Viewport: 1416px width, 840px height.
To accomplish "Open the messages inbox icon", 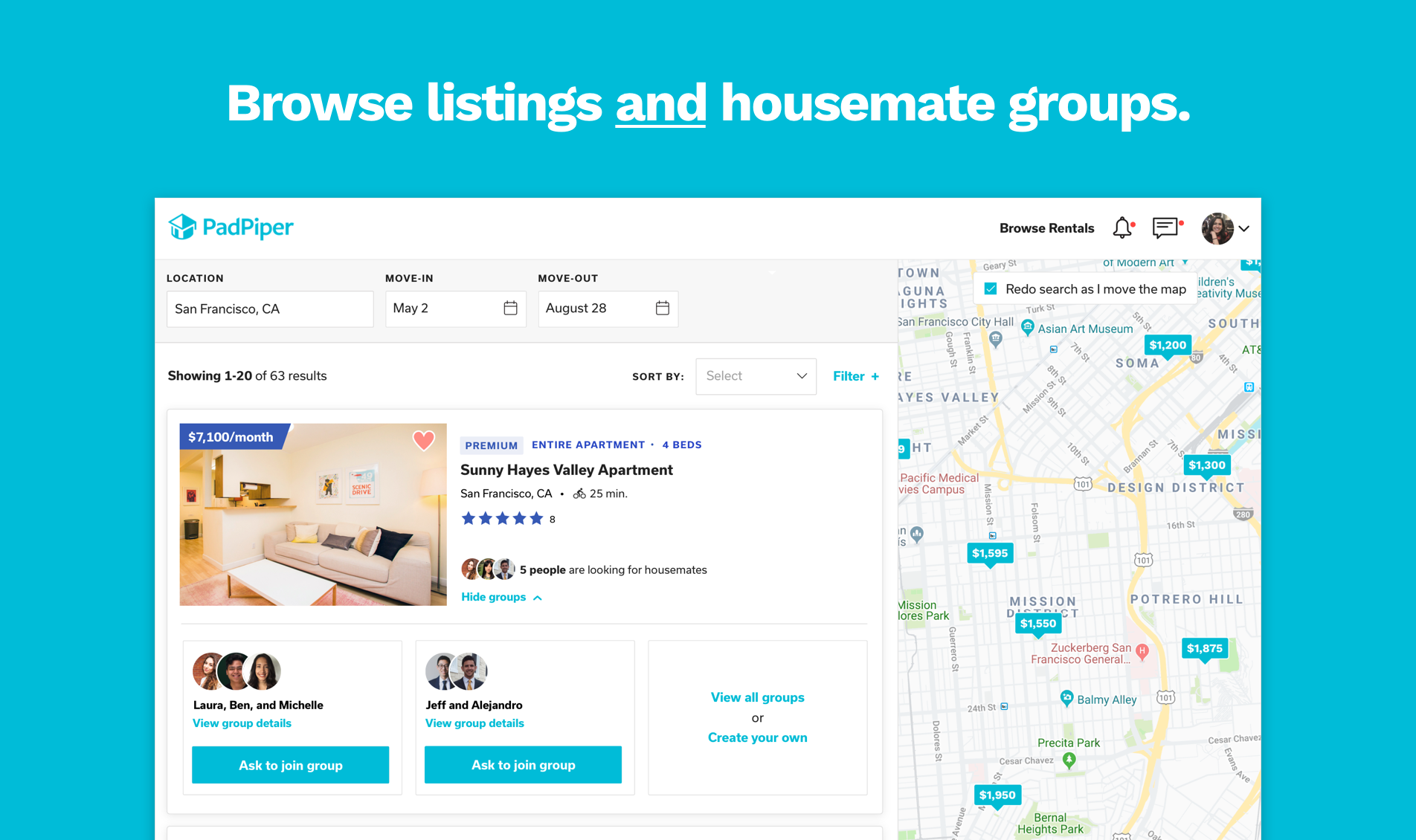I will (x=1165, y=228).
